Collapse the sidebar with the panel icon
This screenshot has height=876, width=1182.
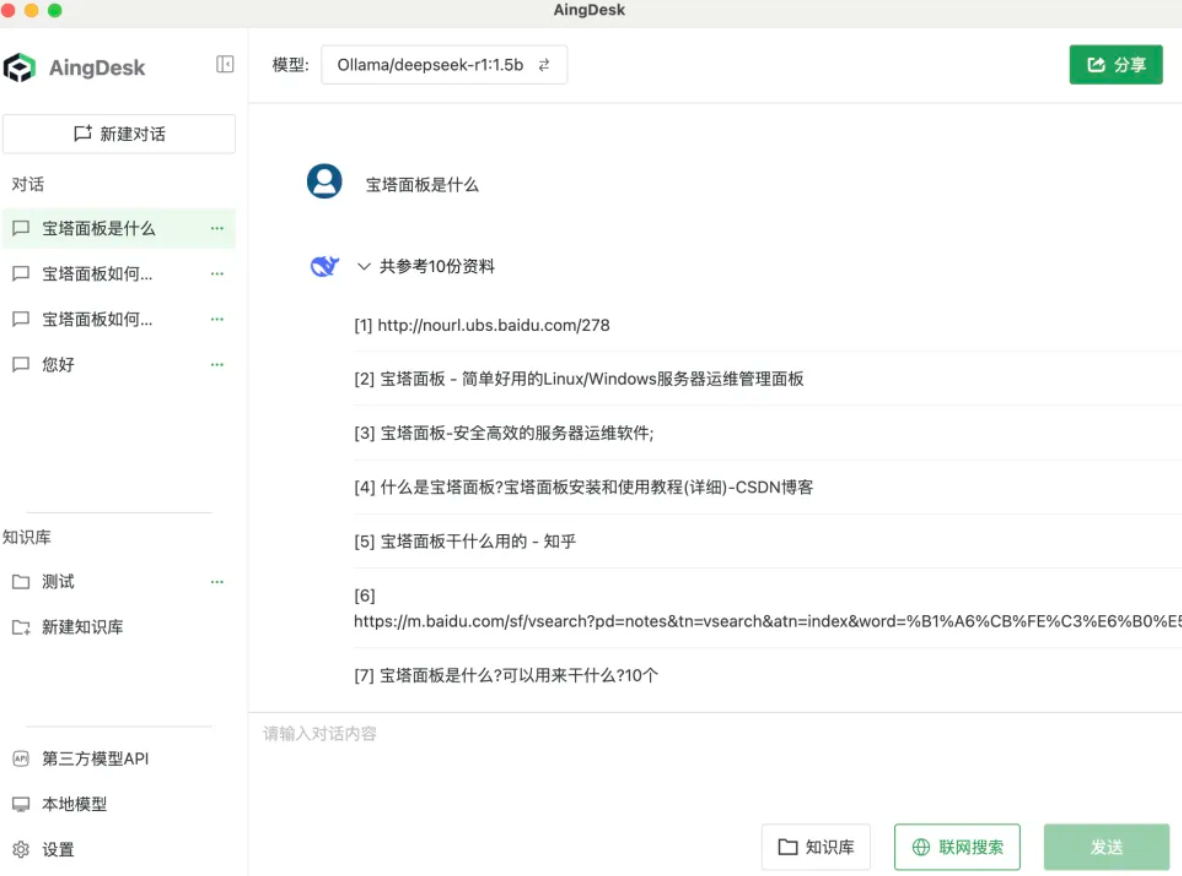(x=225, y=64)
